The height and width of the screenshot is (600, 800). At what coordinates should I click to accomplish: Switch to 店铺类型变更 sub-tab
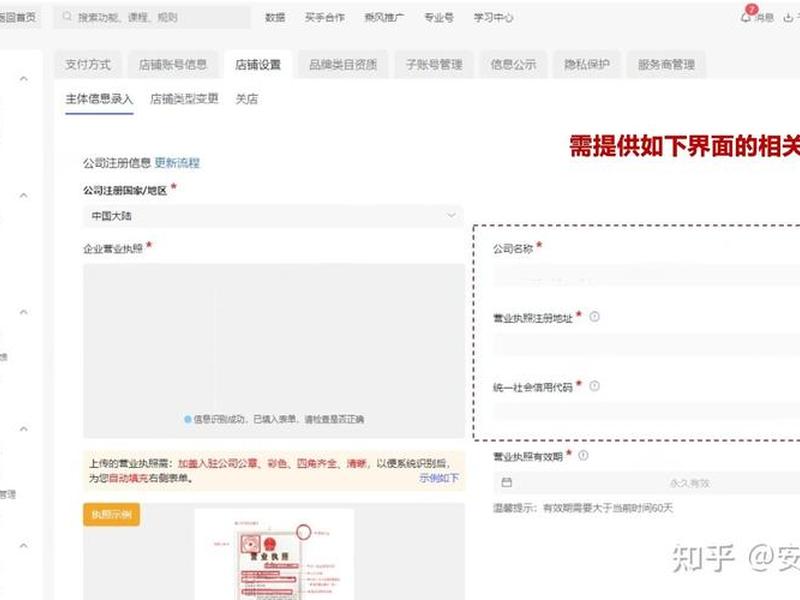[x=184, y=99]
